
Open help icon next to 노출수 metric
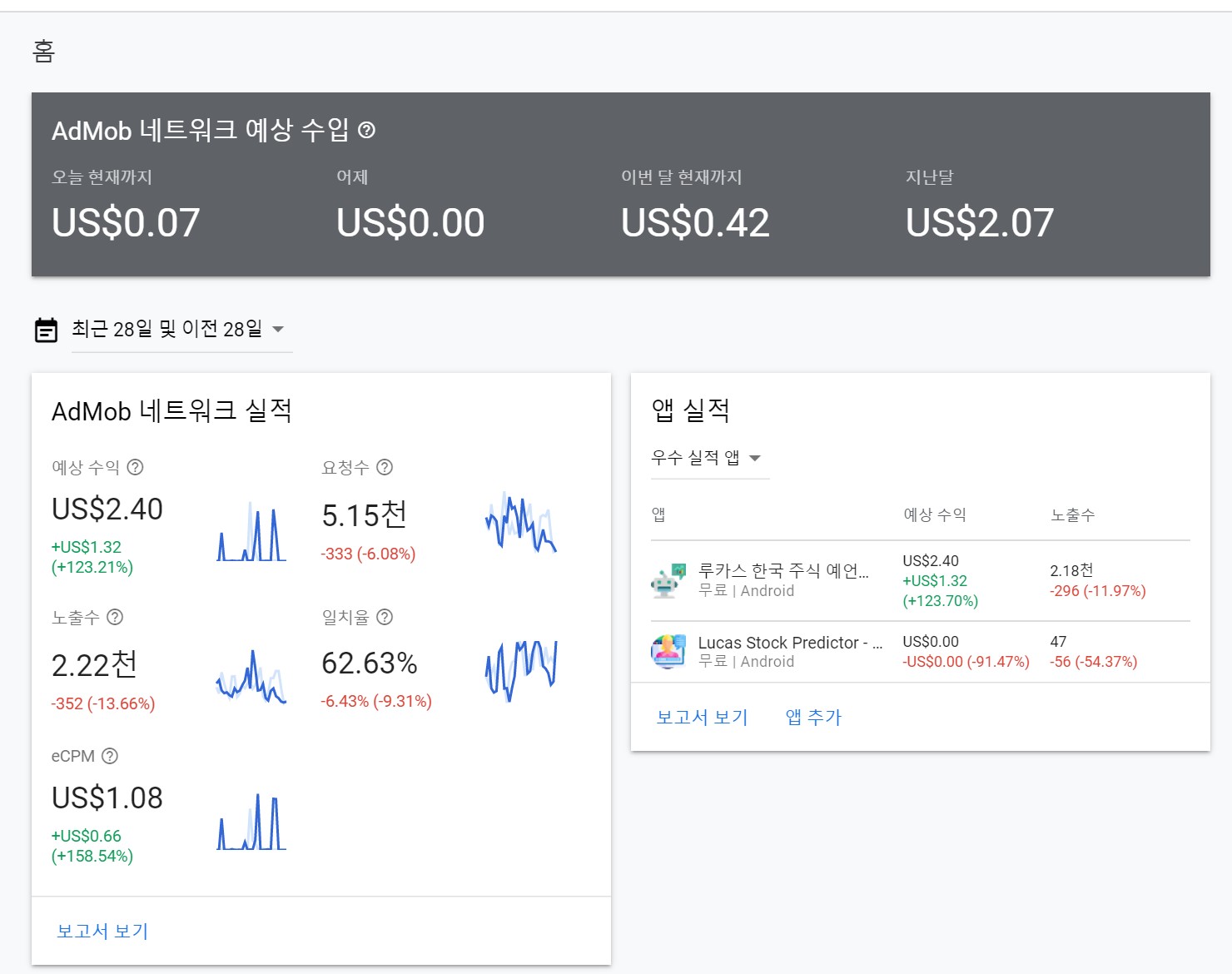tap(115, 617)
